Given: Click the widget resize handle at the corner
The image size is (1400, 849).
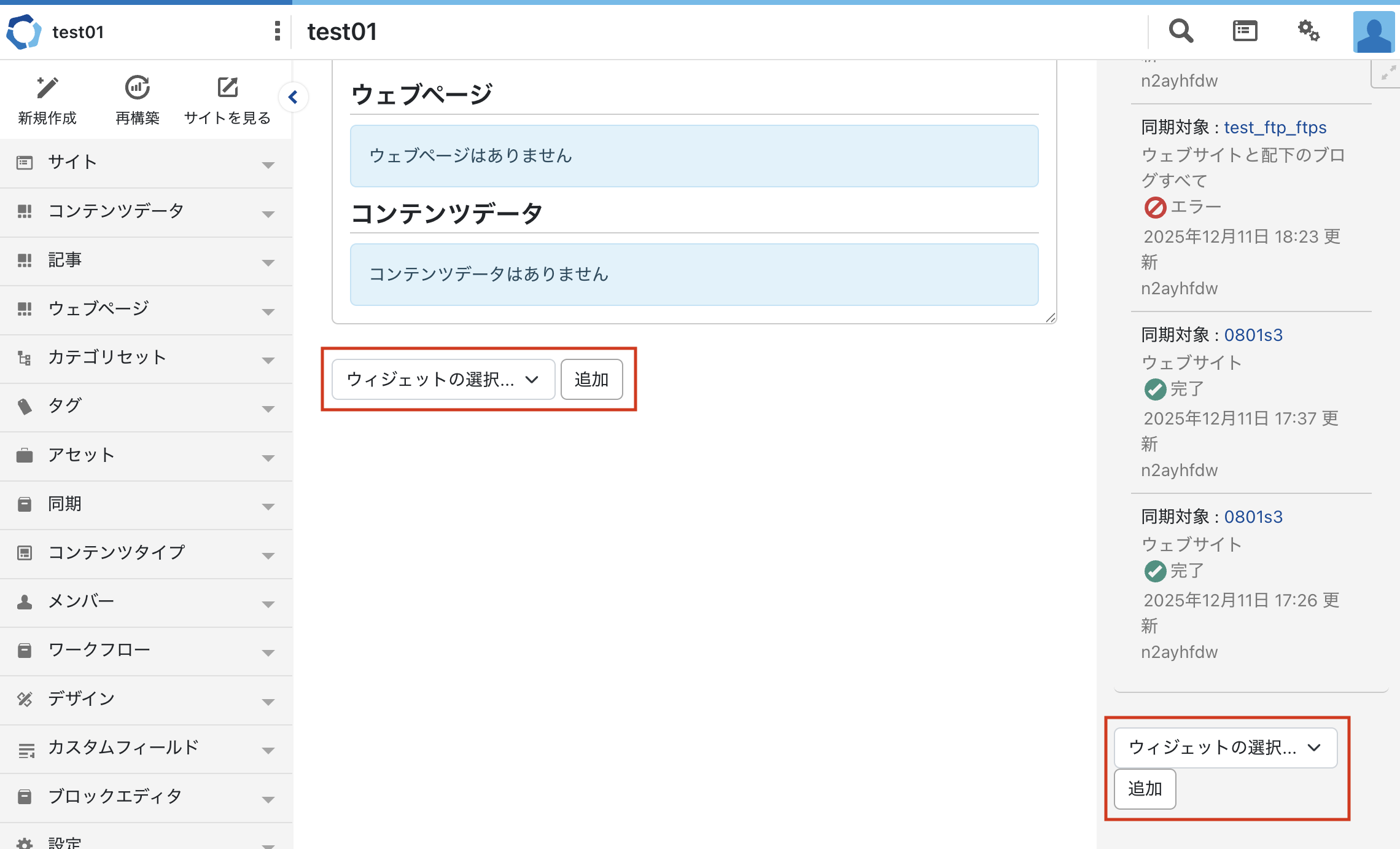Looking at the screenshot, I should point(1051,318).
